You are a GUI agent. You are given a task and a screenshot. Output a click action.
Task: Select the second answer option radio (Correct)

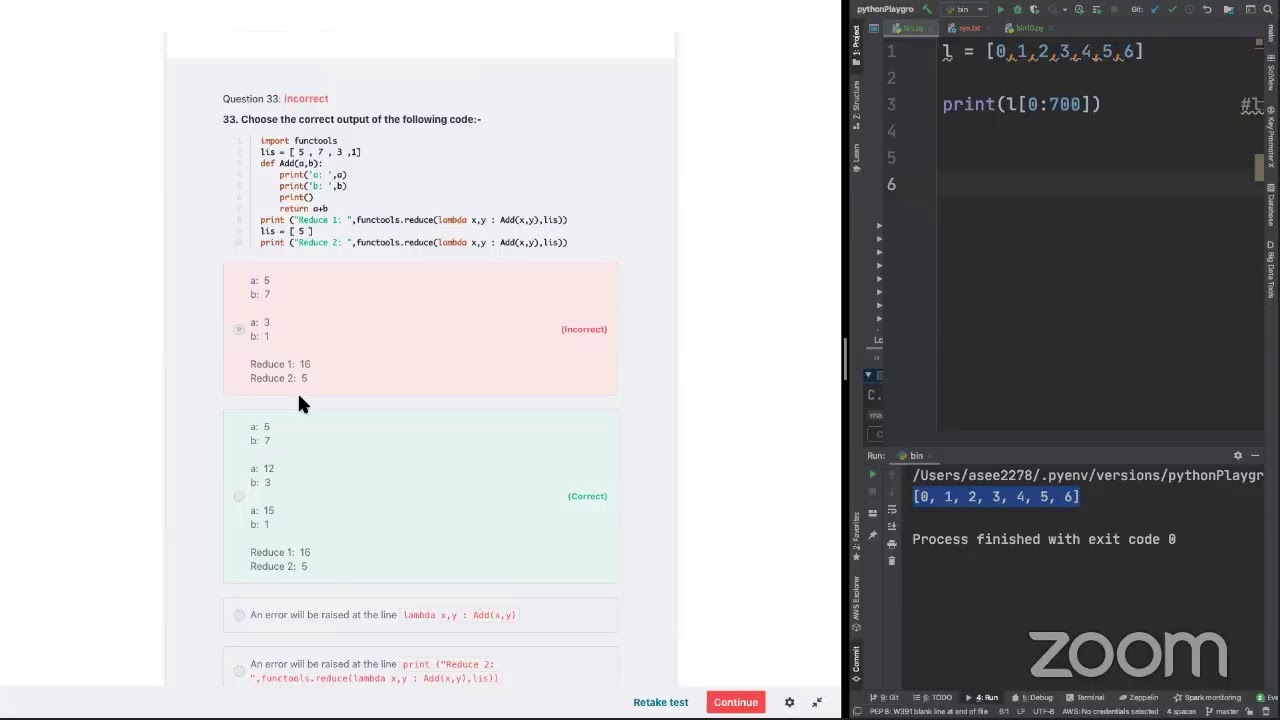click(239, 496)
